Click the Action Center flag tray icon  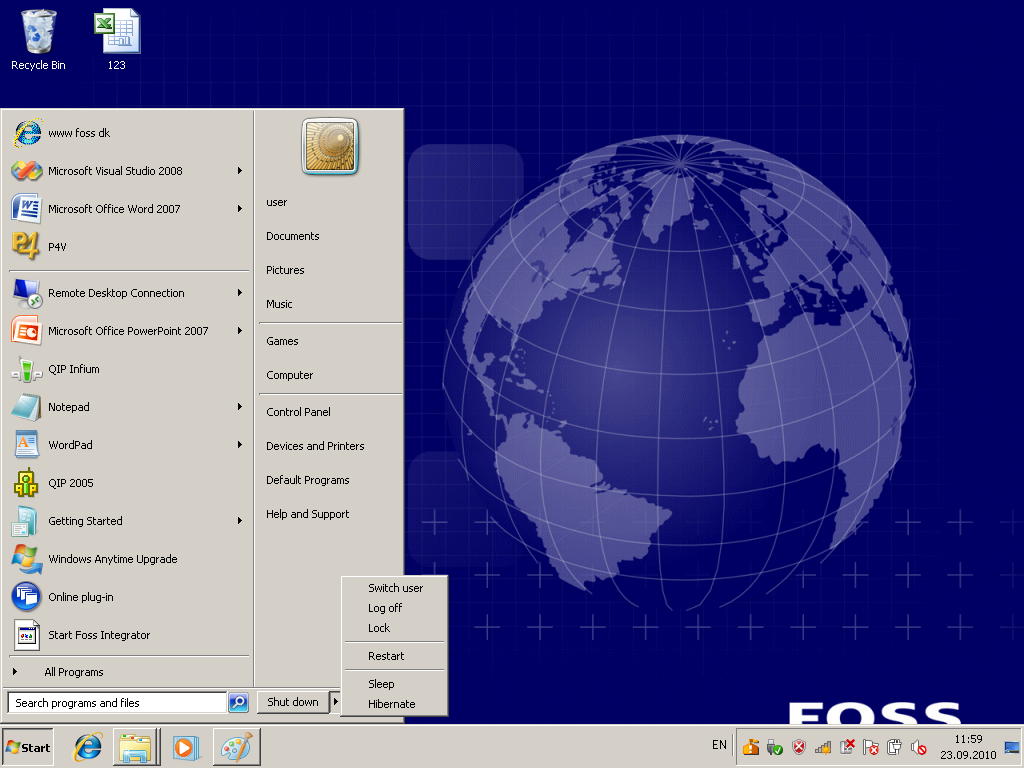coord(871,746)
